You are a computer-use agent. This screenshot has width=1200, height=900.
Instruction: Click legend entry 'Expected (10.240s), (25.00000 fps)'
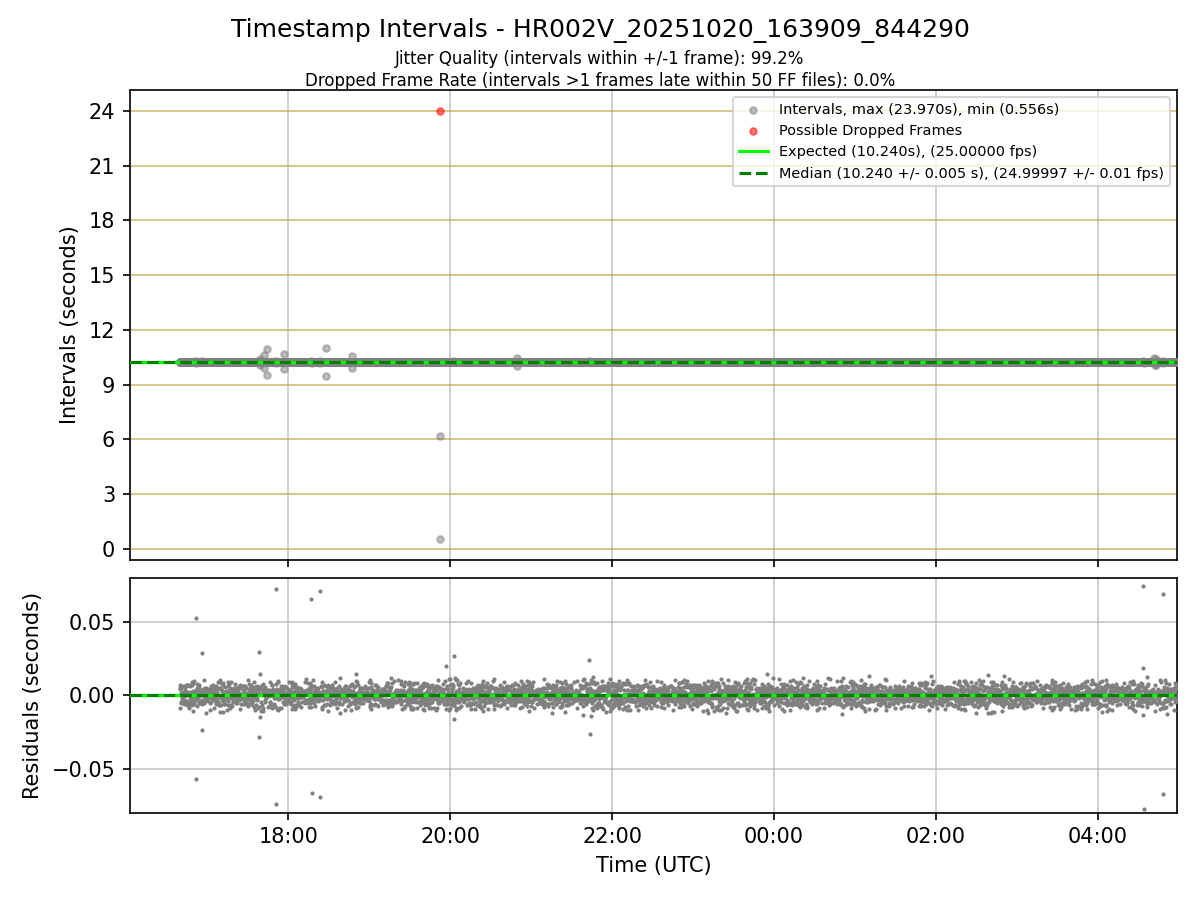coord(908,151)
